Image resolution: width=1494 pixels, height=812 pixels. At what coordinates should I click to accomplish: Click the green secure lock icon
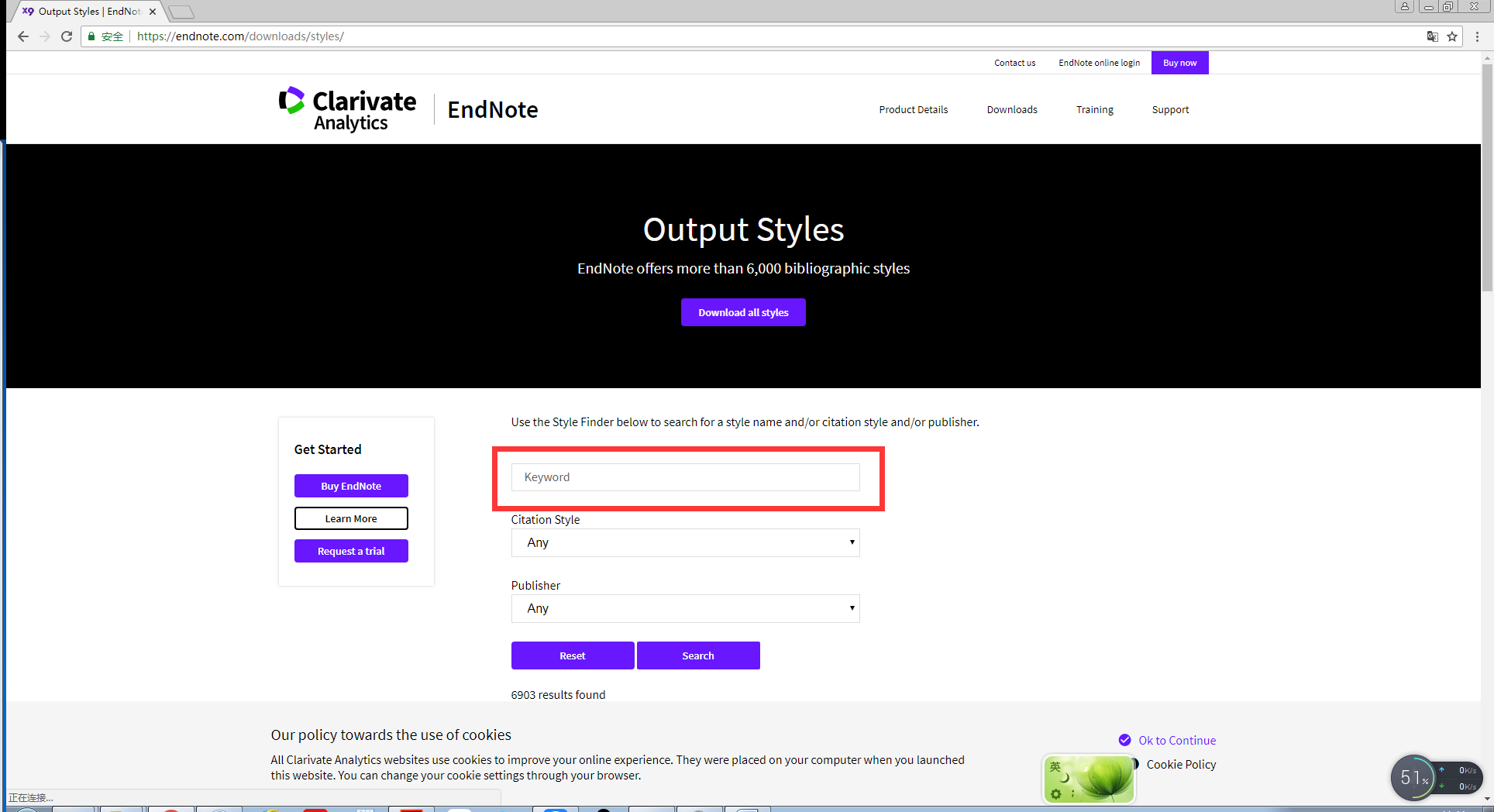coord(91,36)
